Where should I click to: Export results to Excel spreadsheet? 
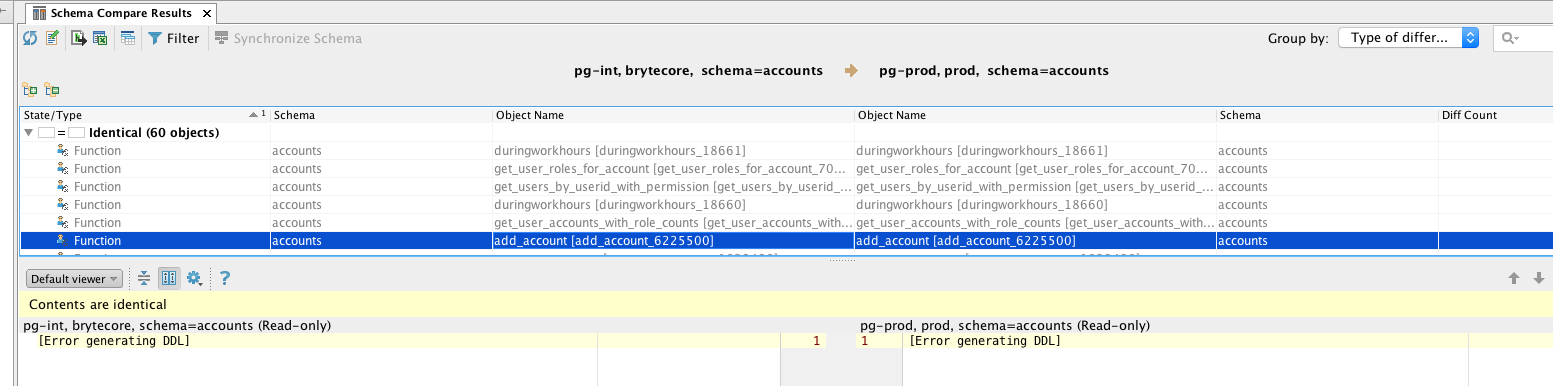coord(100,38)
